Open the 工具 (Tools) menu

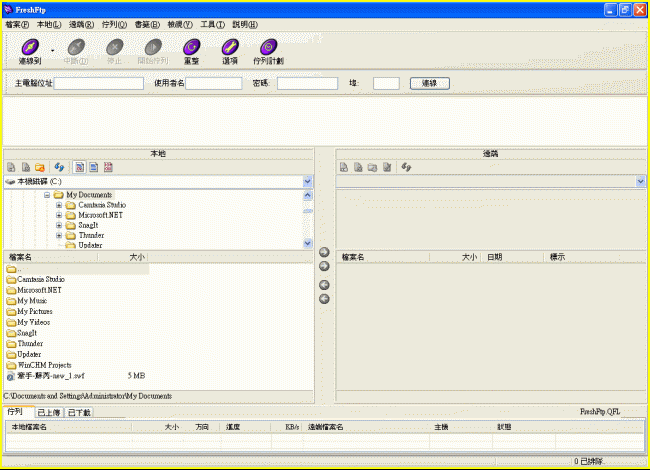[212, 23]
